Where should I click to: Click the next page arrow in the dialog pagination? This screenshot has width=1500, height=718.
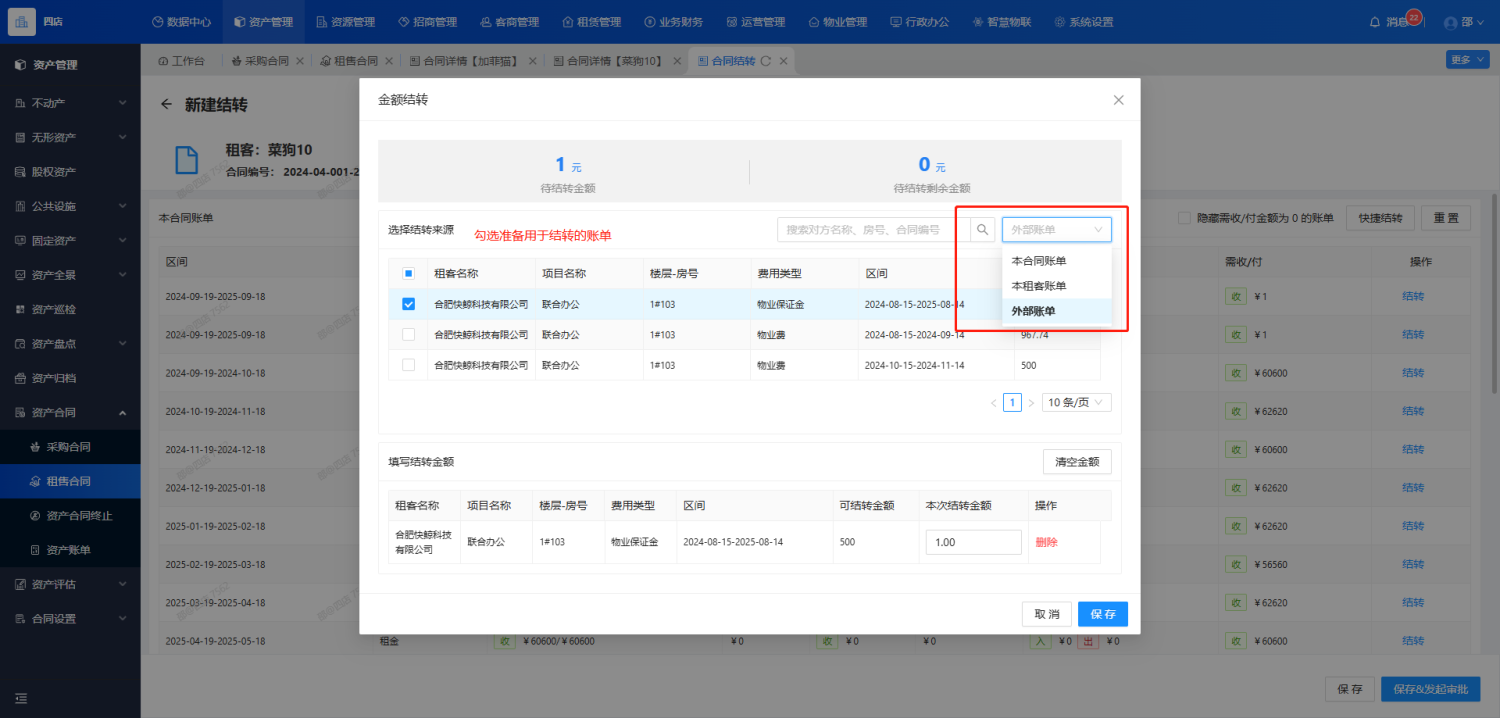[1031, 403]
